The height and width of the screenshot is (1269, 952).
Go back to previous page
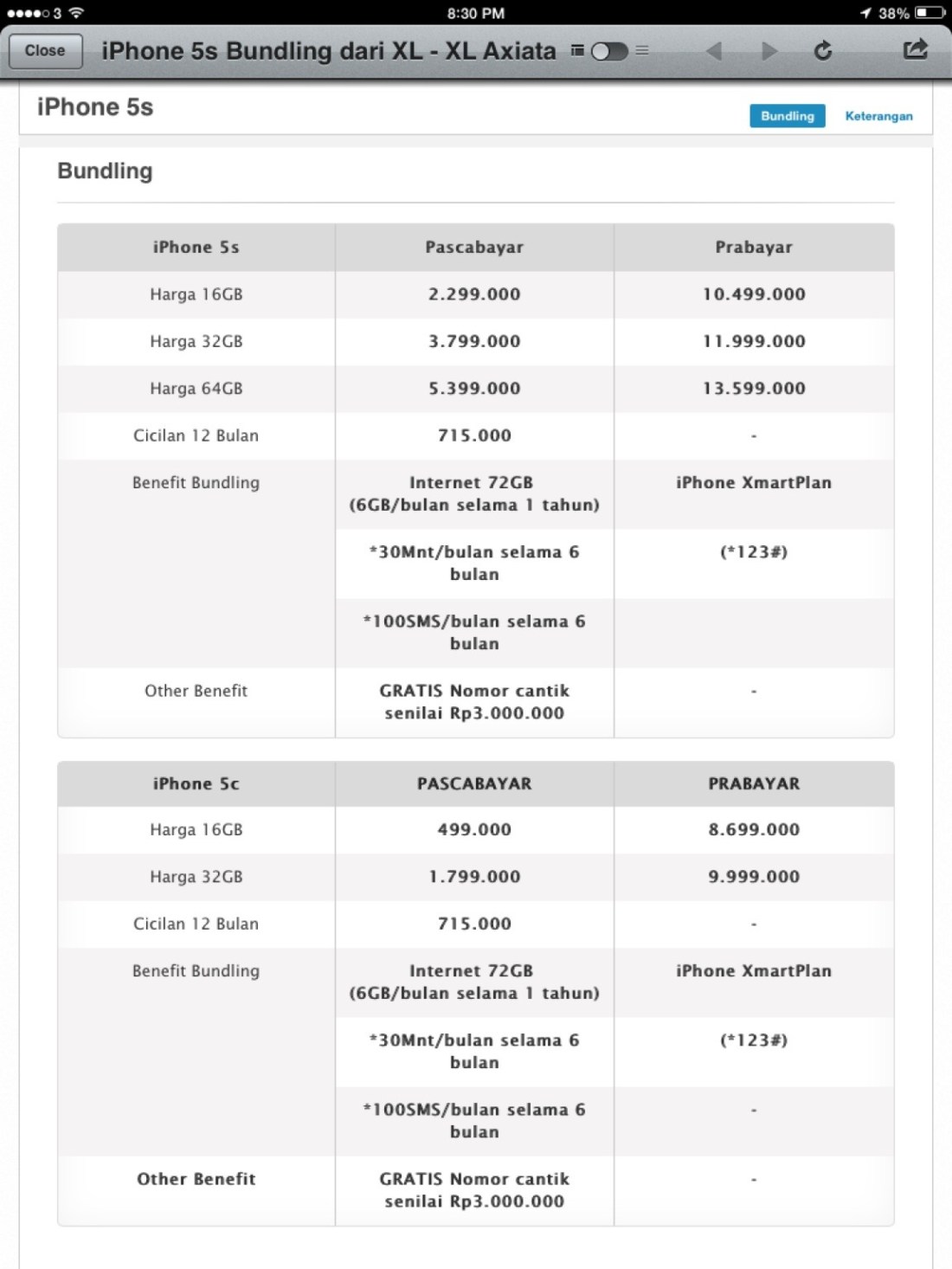coord(714,51)
